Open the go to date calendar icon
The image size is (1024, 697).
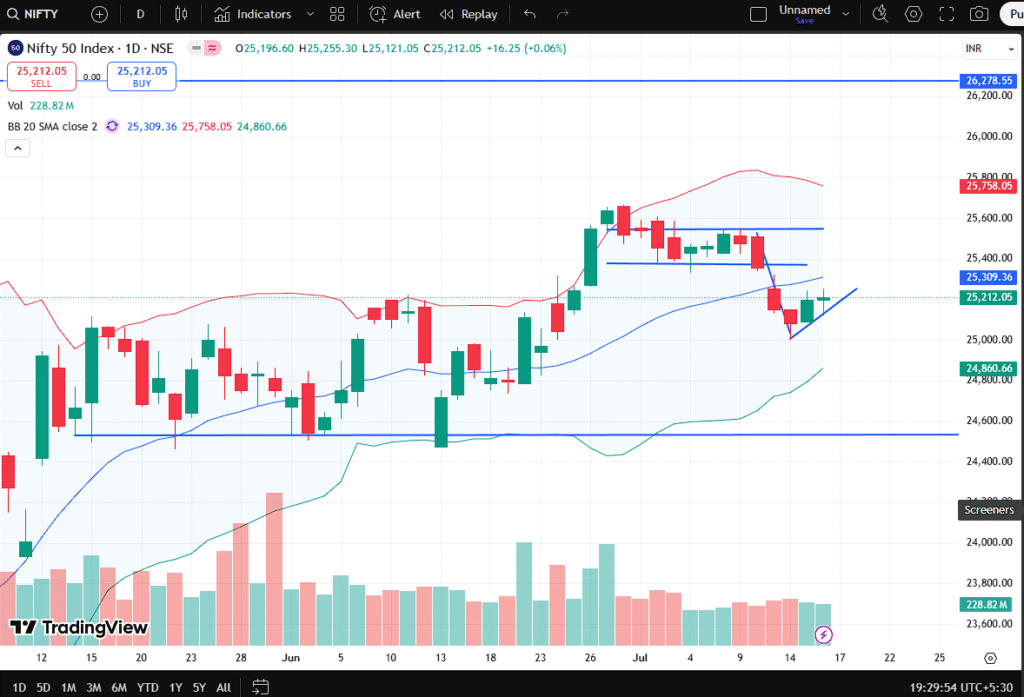pos(261,687)
